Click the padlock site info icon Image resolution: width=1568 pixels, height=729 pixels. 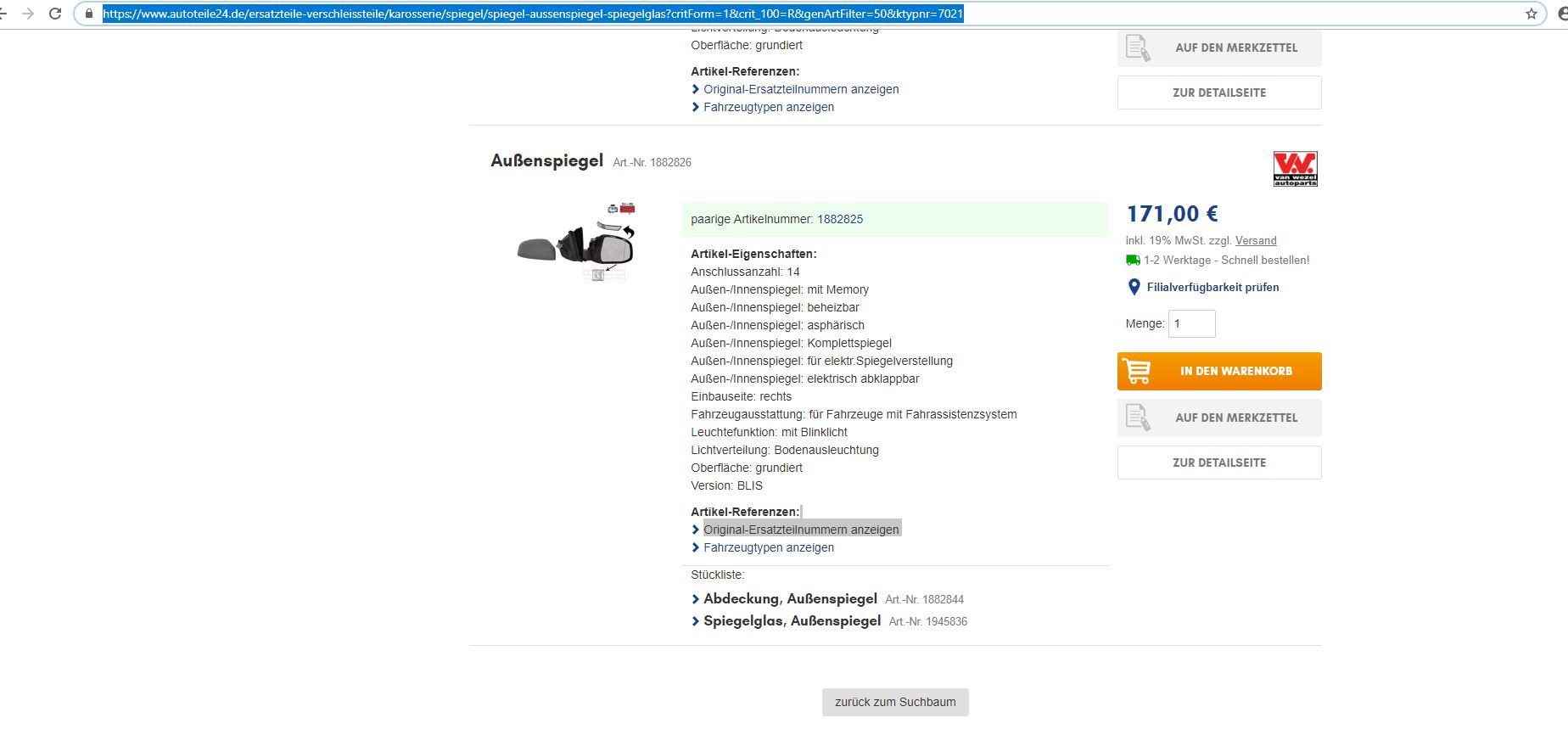tap(89, 14)
